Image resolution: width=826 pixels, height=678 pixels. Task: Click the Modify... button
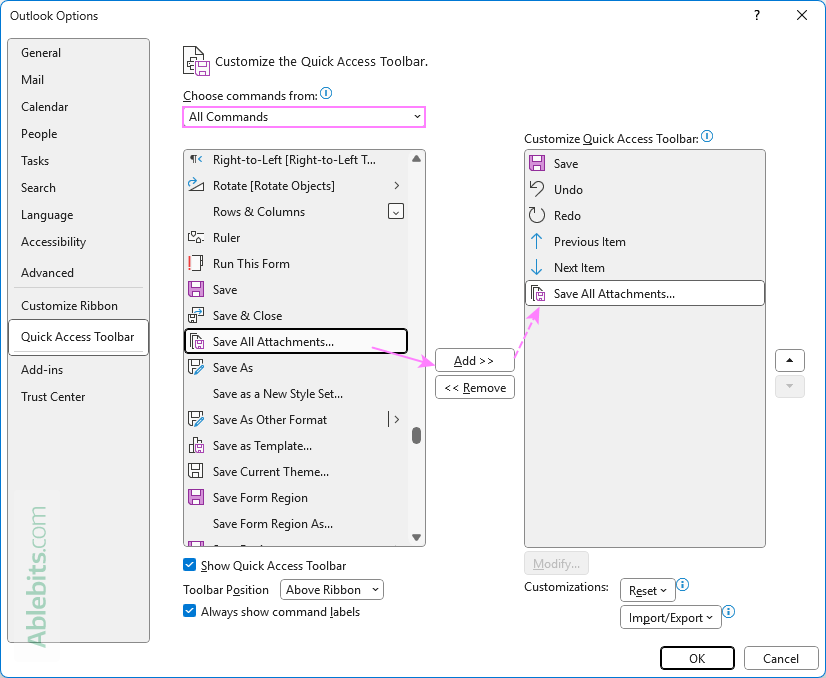(x=556, y=563)
